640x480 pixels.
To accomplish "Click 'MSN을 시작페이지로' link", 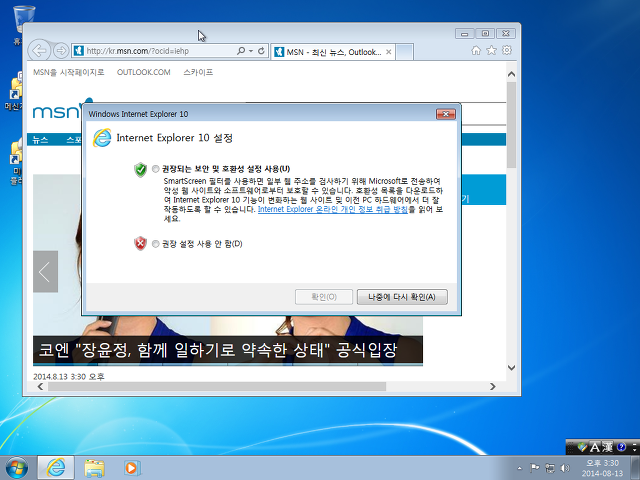I will coord(69,72).
